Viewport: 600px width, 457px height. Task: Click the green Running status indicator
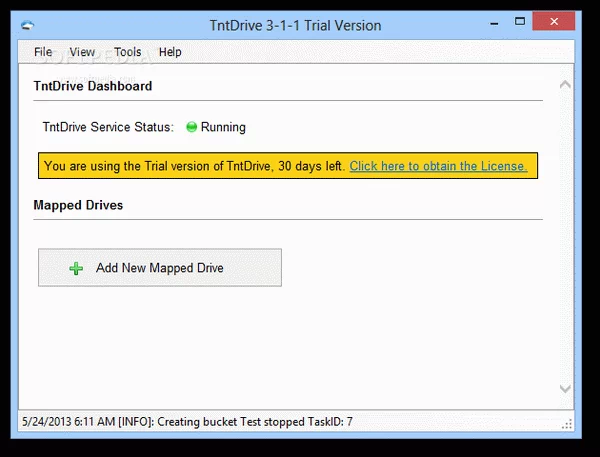click(x=191, y=127)
